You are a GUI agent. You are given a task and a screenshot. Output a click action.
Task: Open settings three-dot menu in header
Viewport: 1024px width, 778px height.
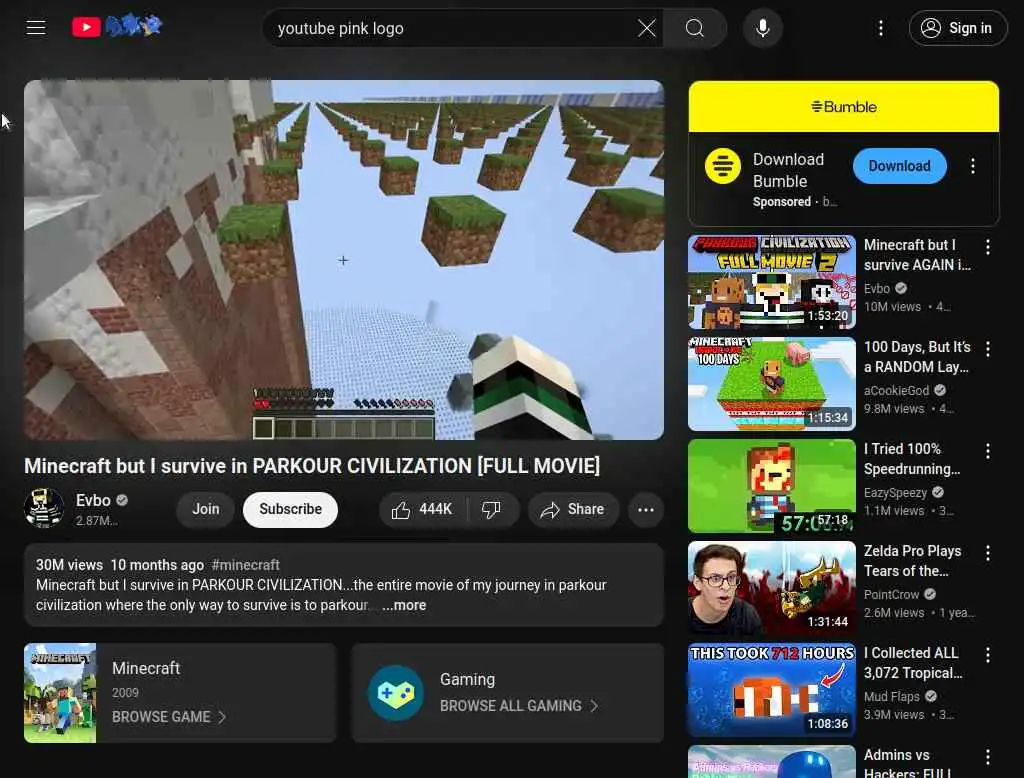(880, 28)
